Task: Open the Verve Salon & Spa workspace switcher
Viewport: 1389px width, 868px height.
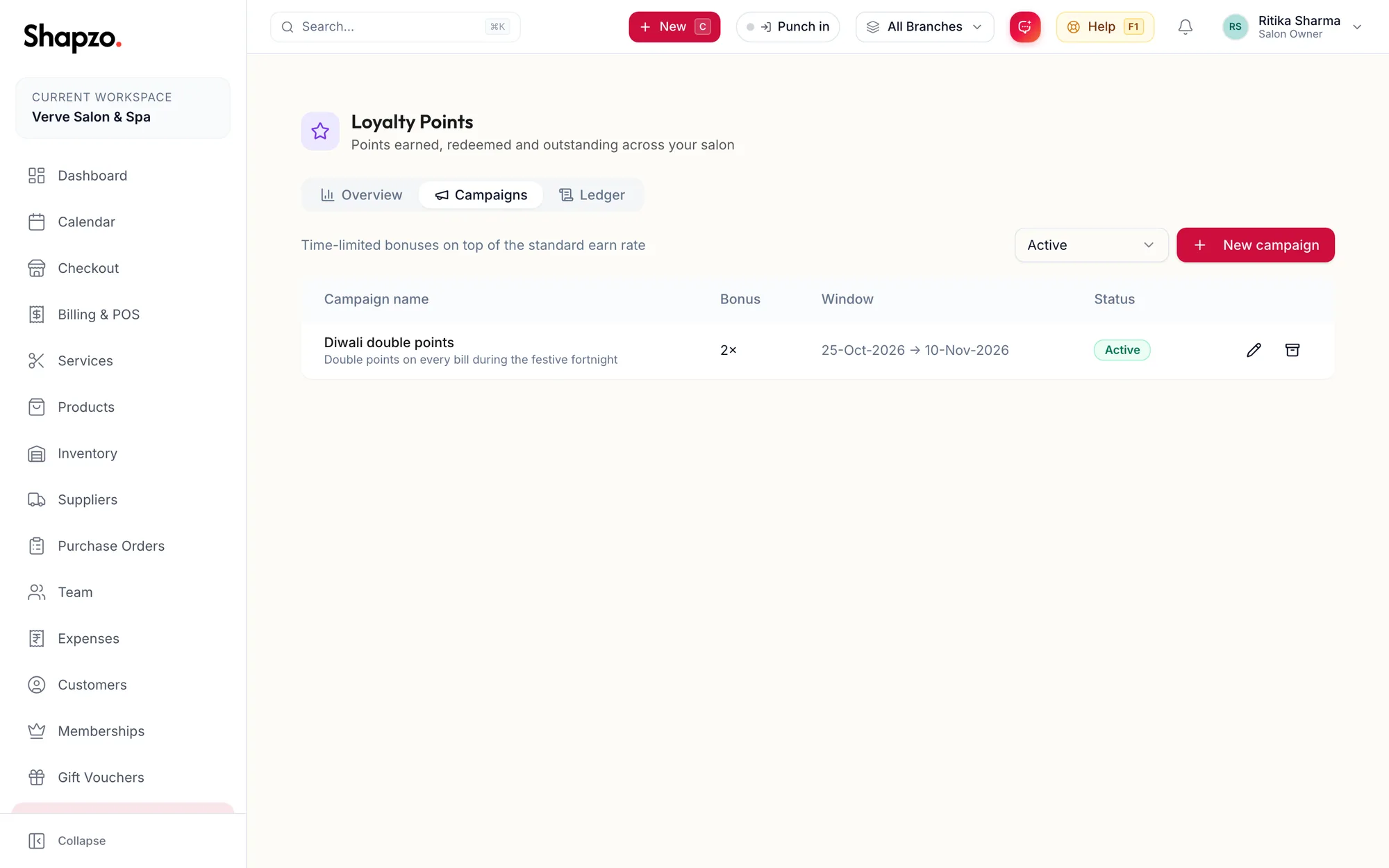Action: [x=123, y=108]
